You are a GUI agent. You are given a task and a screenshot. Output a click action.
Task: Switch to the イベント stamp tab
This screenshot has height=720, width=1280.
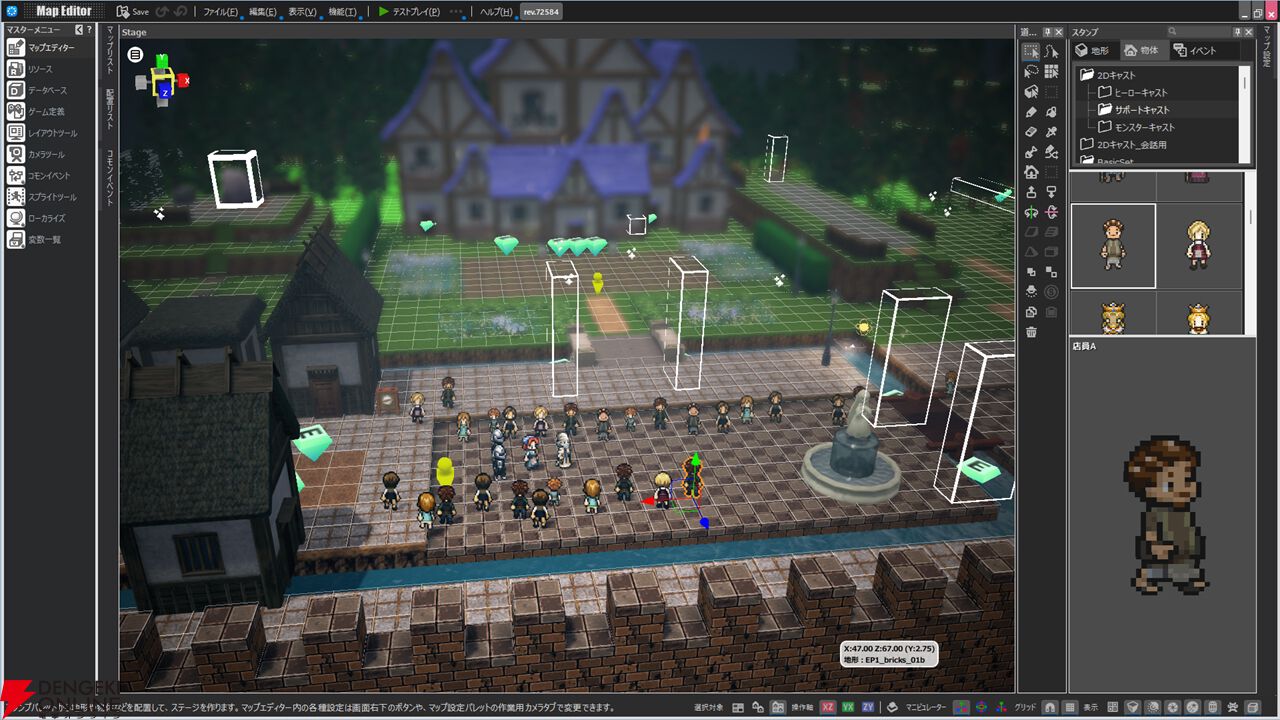(x=1196, y=50)
